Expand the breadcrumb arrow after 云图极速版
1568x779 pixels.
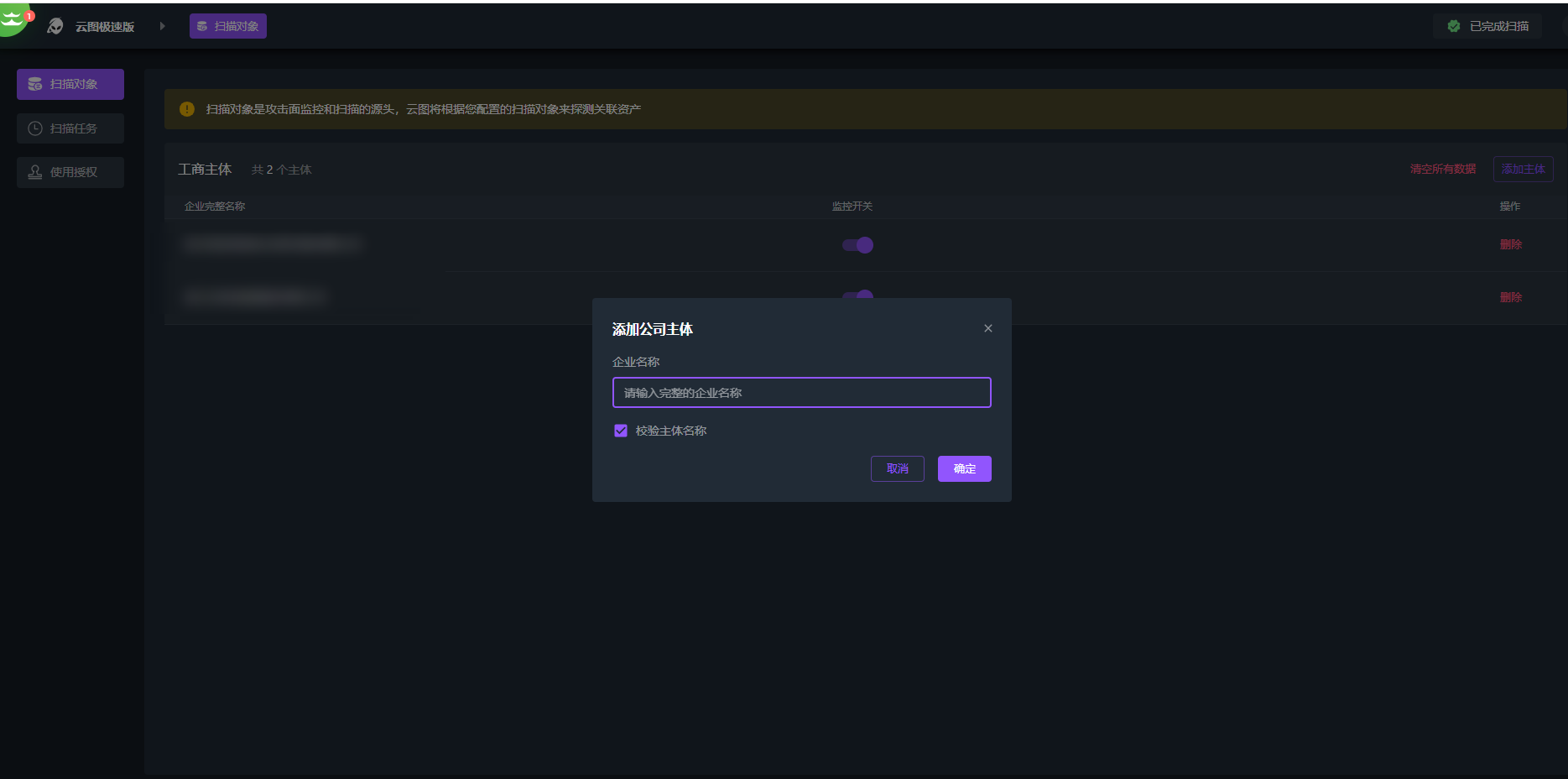click(x=162, y=27)
